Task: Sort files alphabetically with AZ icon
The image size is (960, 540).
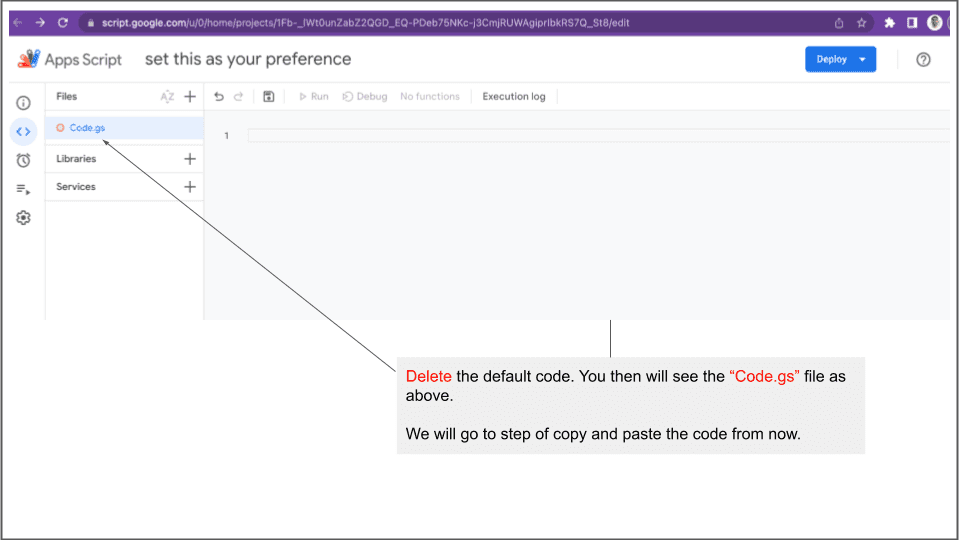Action: (167, 97)
